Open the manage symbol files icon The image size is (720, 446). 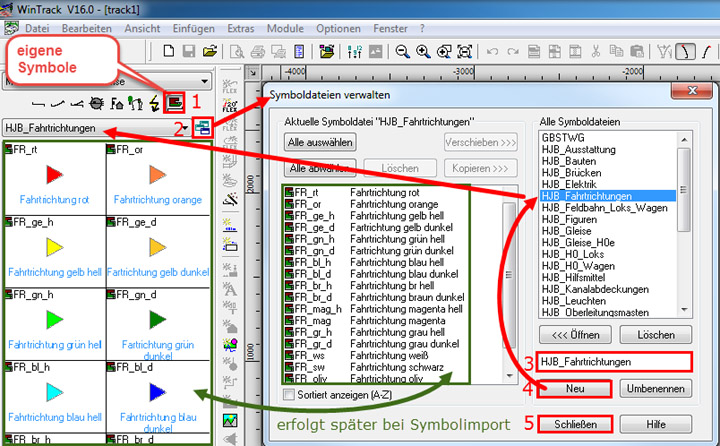202,128
